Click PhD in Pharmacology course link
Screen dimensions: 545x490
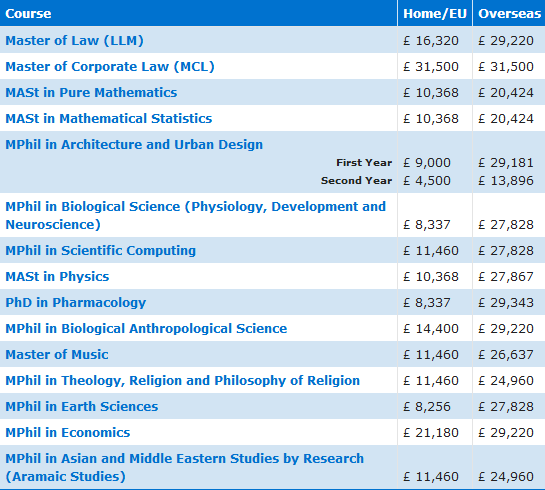(x=75, y=303)
